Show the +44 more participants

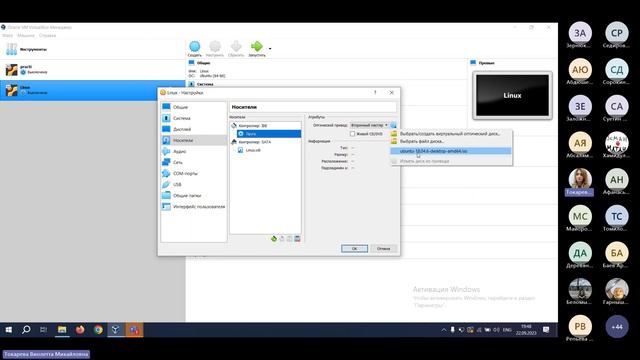617,327
